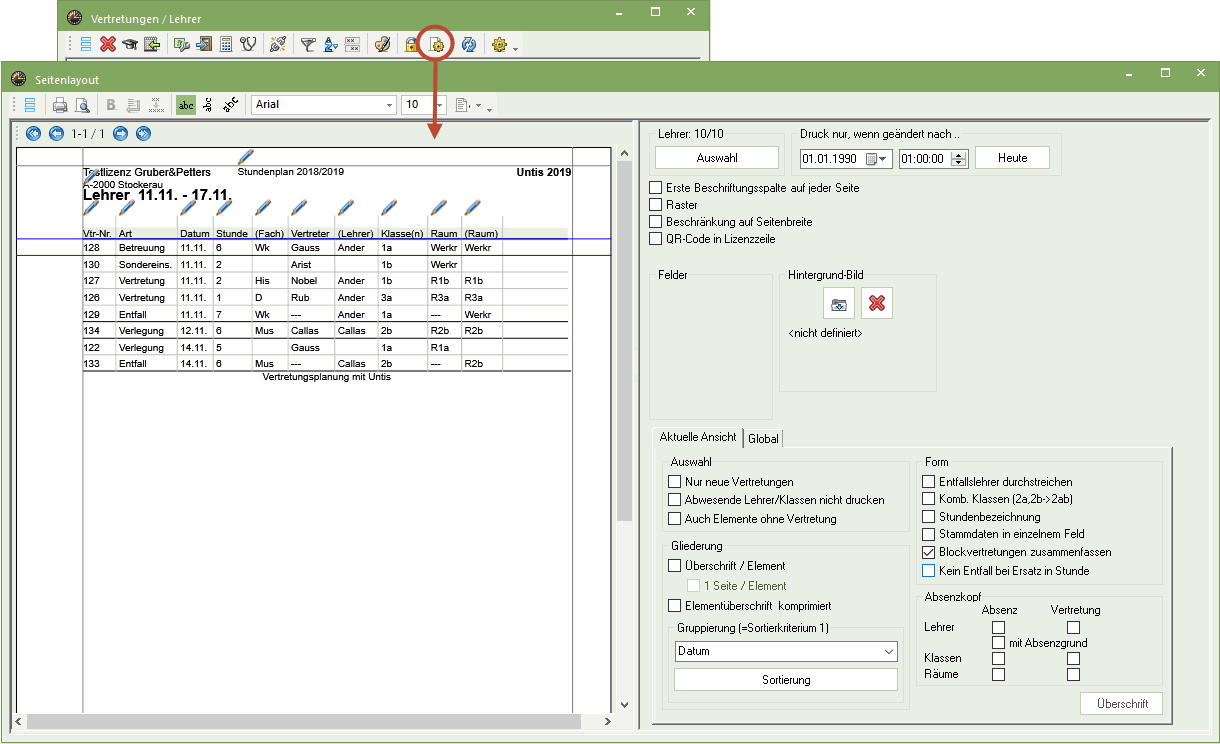Open the font size 10 dropdown
Image resolution: width=1220 pixels, height=744 pixels.
pyautogui.click(x=439, y=105)
